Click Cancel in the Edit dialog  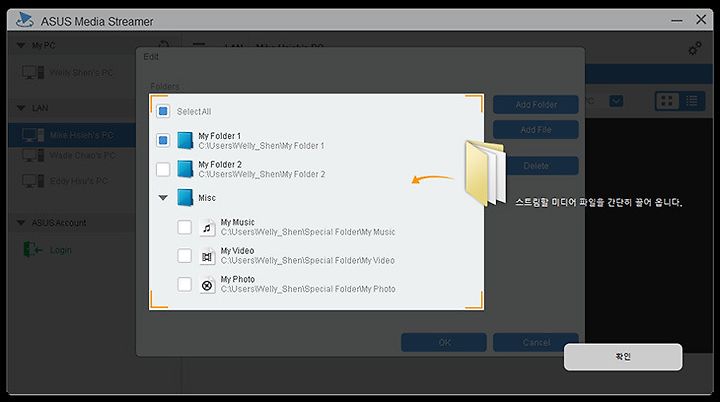(x=536, y=342)
